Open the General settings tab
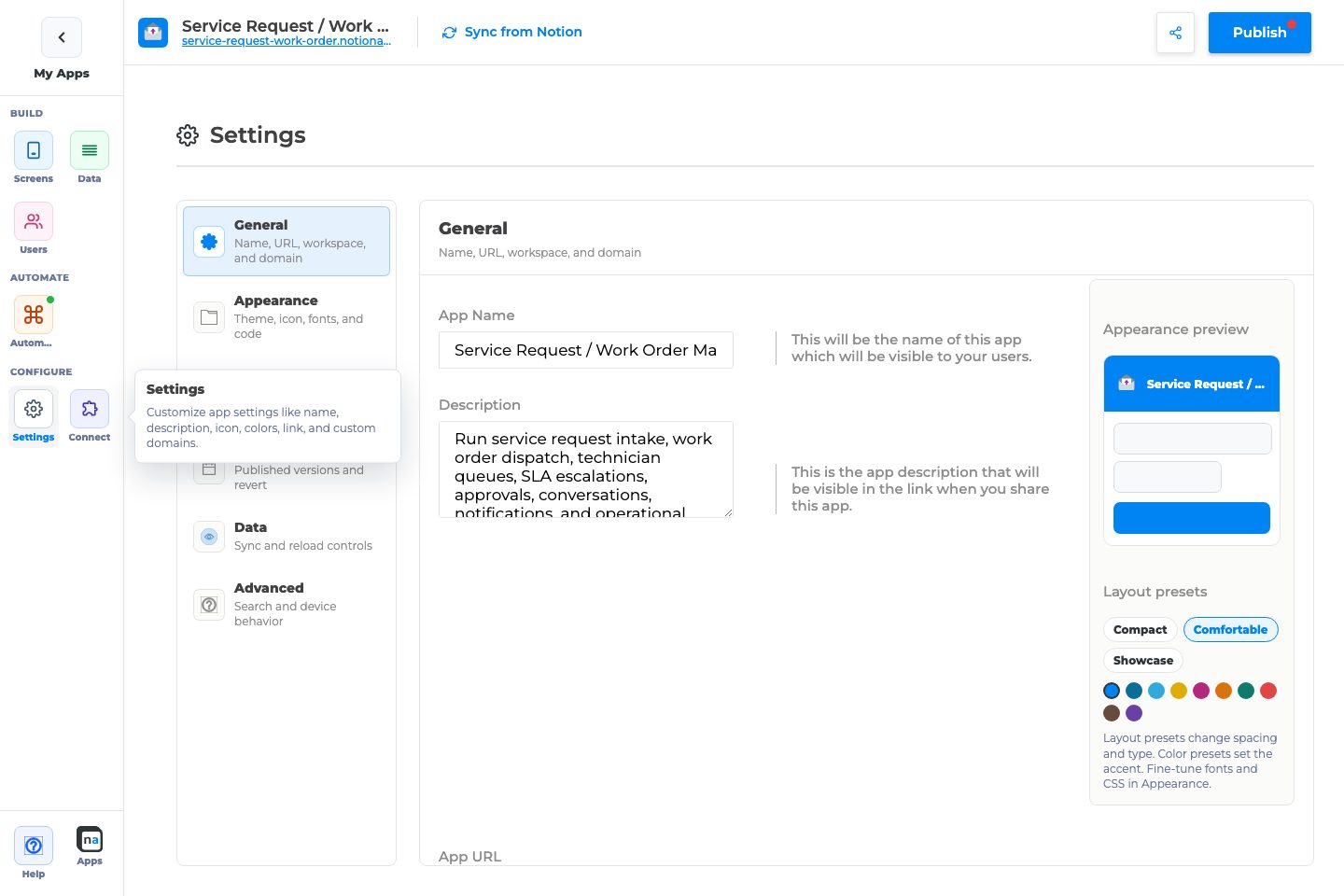Viewport: 1344px width, 896px height. [287, 241]
